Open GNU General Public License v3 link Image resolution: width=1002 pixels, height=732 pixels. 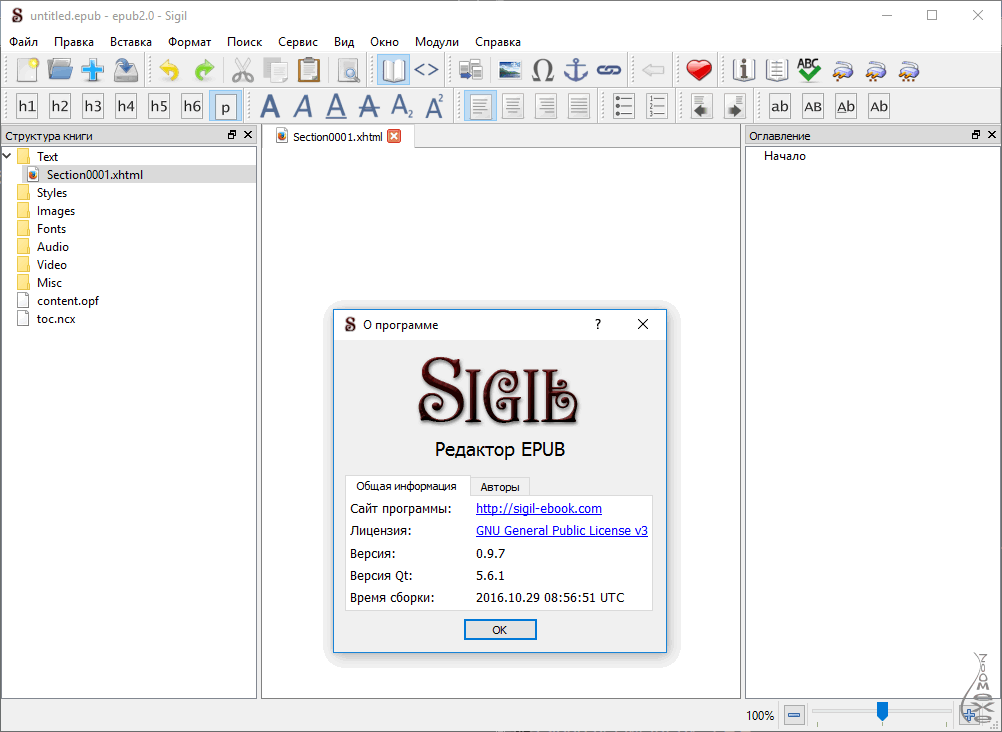pyautogui.click(x=562, y=531)
